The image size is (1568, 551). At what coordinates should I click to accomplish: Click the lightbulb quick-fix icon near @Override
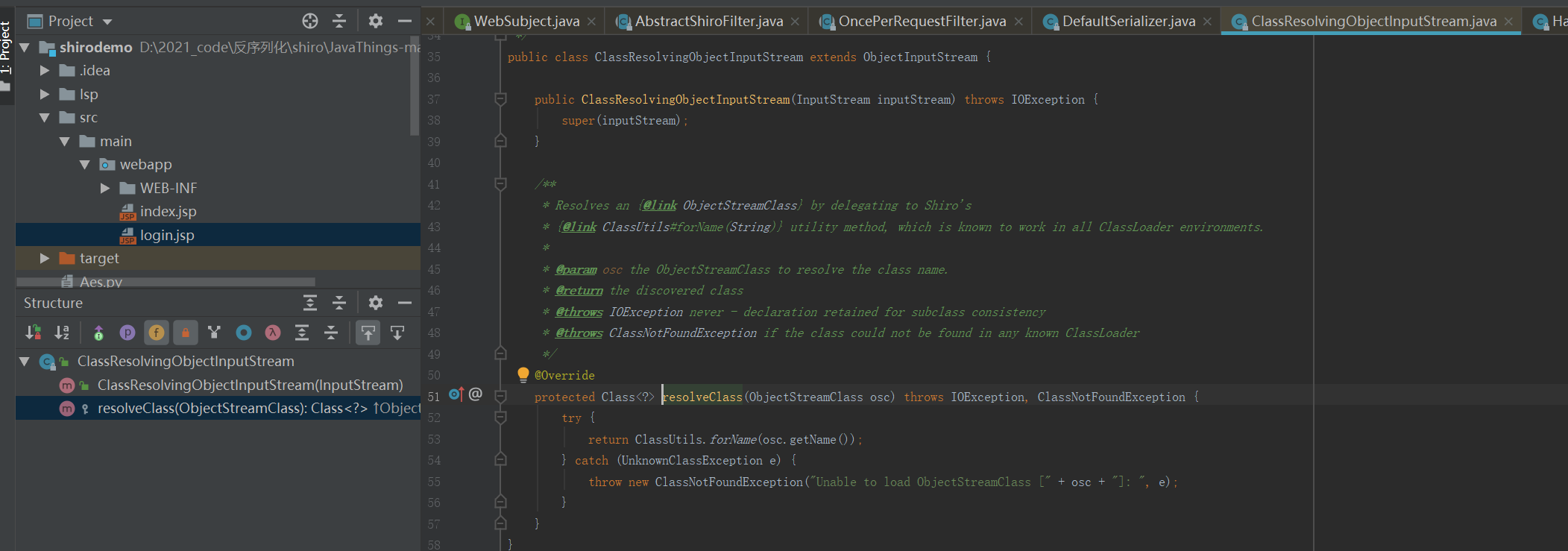[523, 374]
